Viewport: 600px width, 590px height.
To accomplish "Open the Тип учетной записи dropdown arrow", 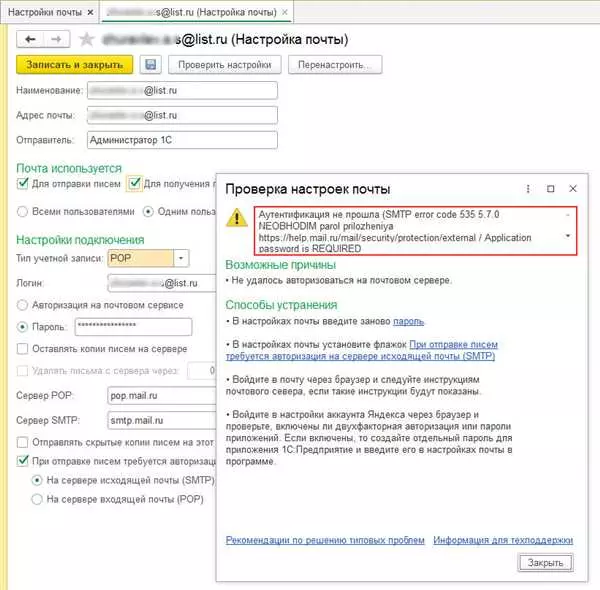I will pyautogui.click(x=181, y=258).
